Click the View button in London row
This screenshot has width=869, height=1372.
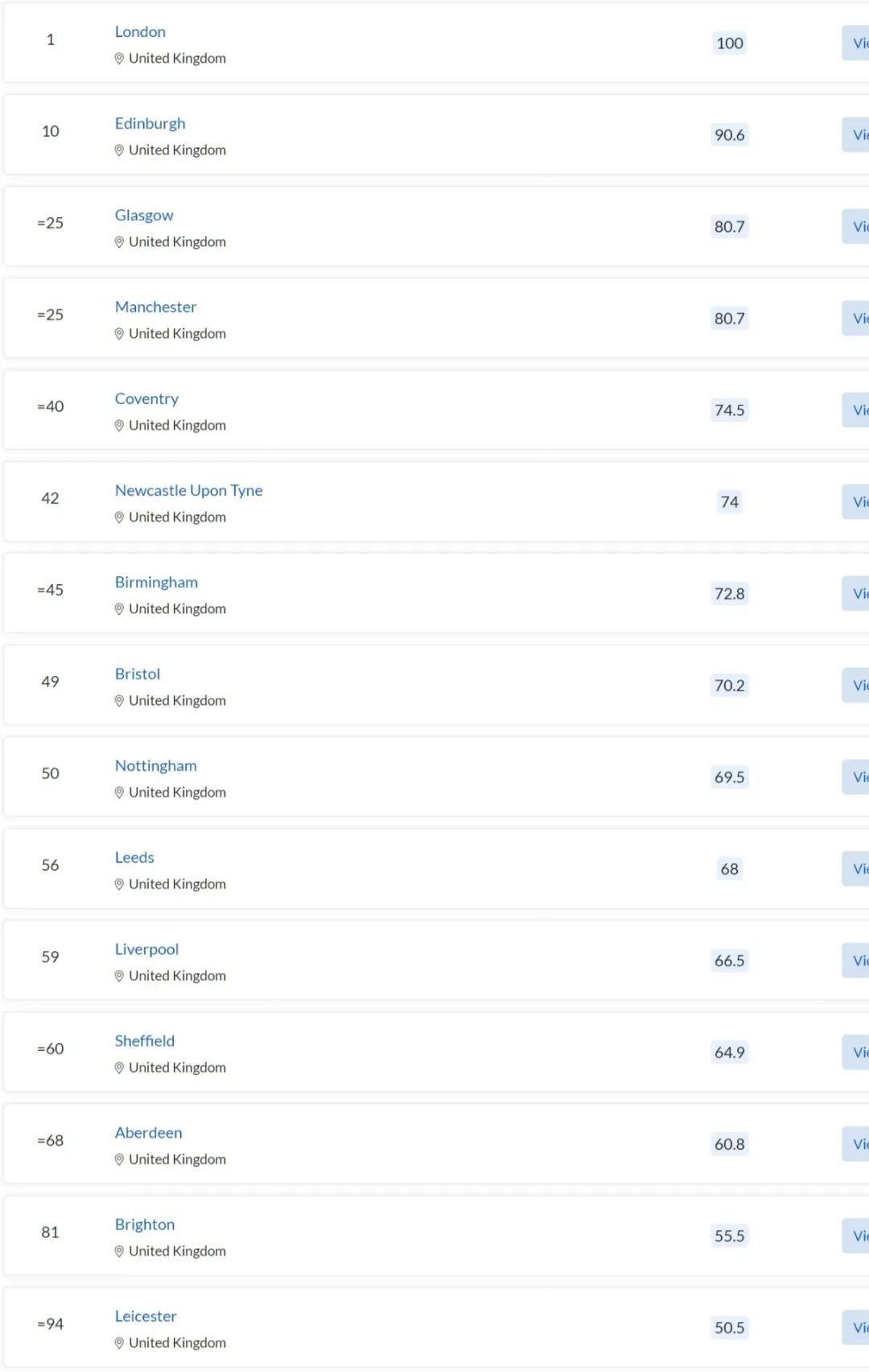tap(855, 43)
